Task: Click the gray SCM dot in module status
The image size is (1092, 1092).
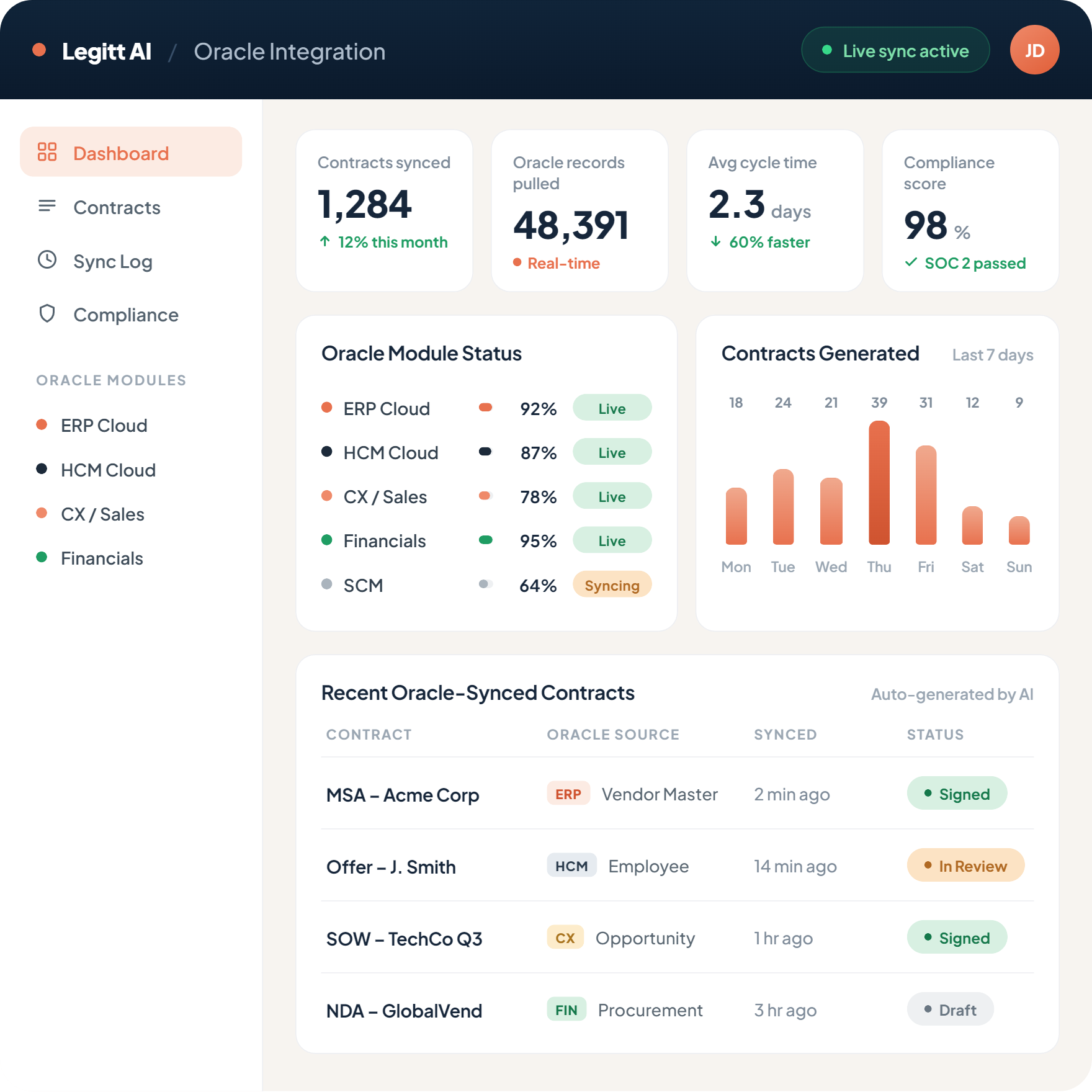Action: (327, 584)
